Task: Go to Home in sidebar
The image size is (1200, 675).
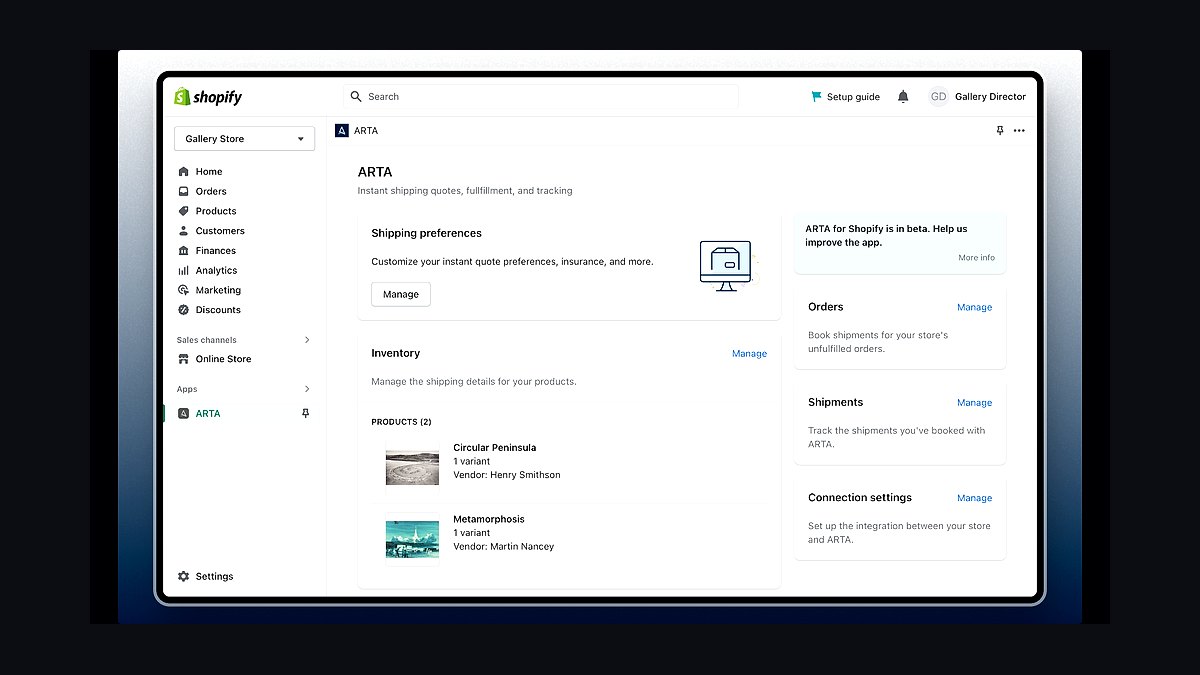Action: click(x=209, y=172)
